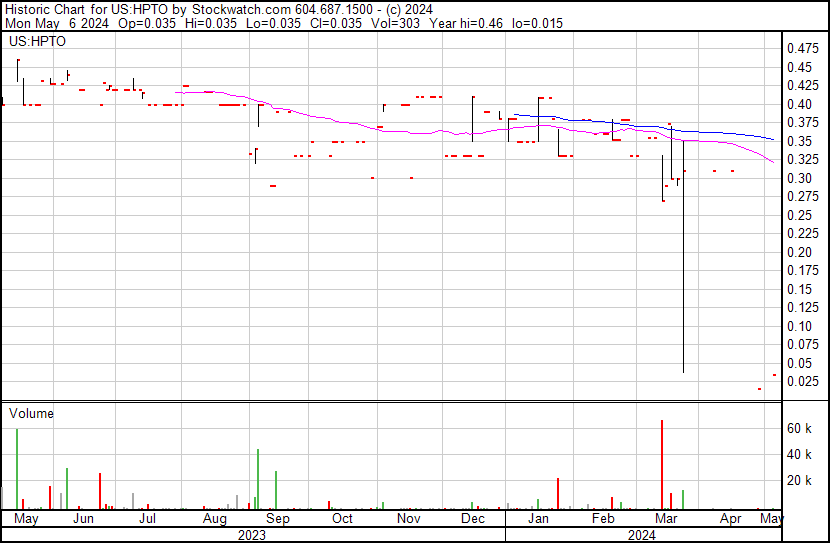The width and height of the screenshot is (830, 543).
Task: Select the 0.275 price axis label
Action: pyautogui.click(x=802, y=197)
